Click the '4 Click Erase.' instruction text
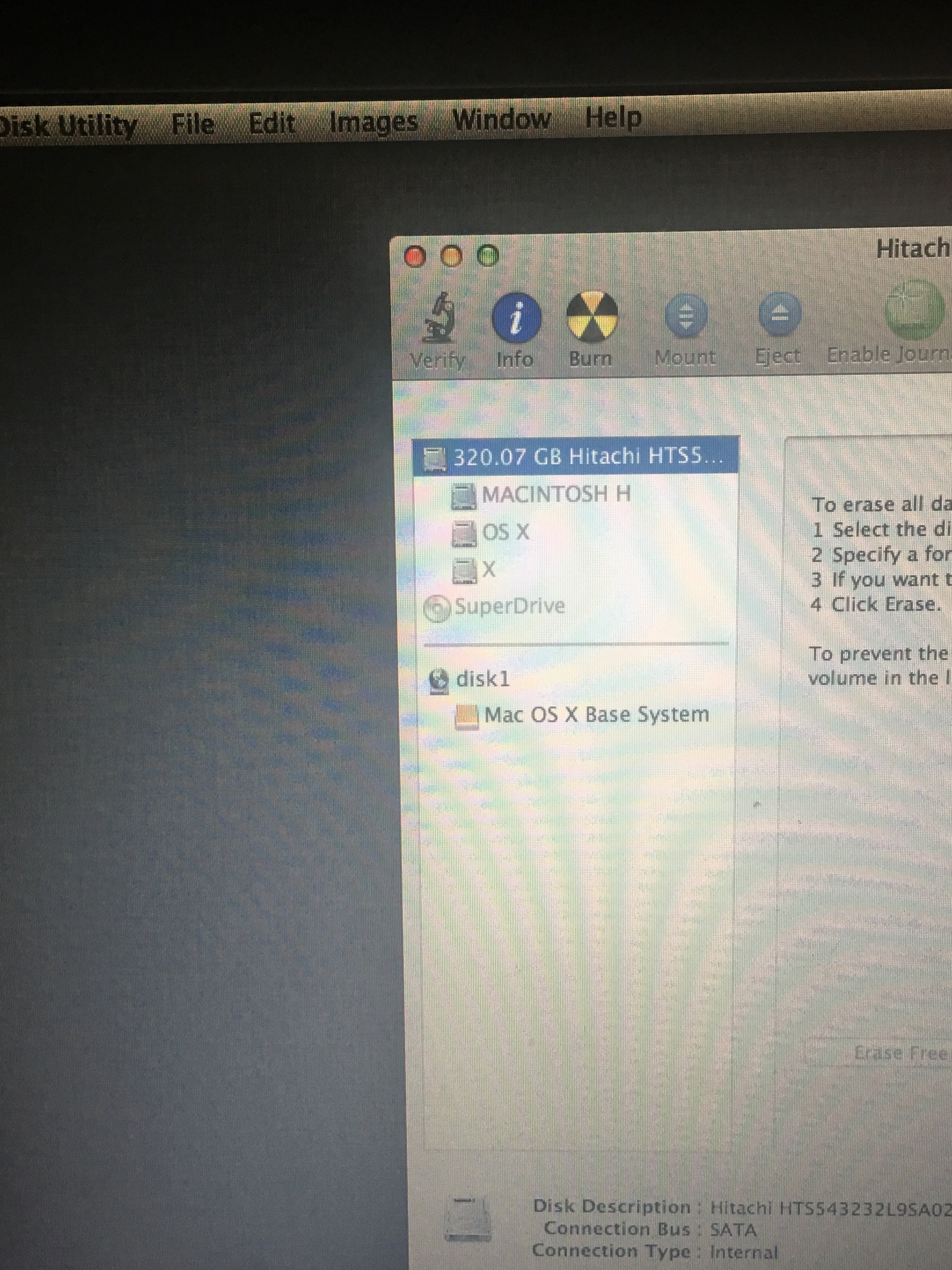 [876, 604]
